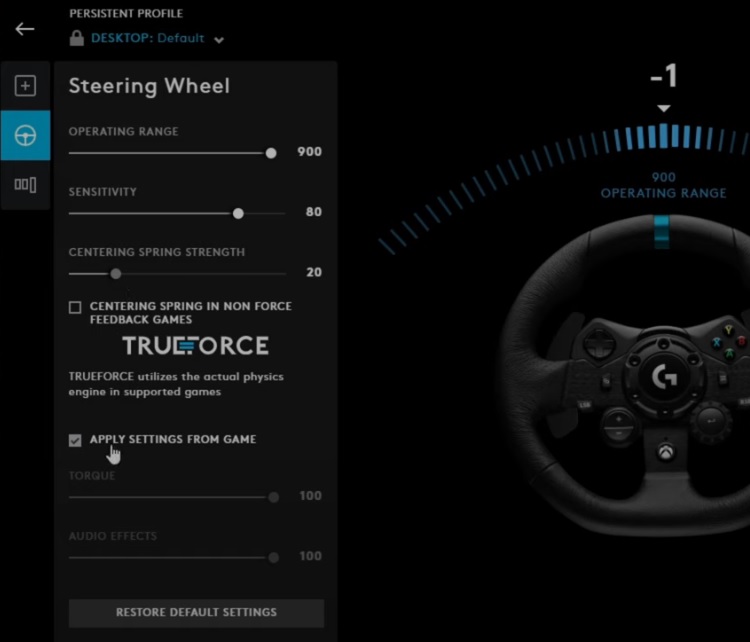Image resolution: width=750 pixels, height=642 pixels.
Task: Select the steering wheel settings tab
Action: pyautogui.click(x=25, y=135)
